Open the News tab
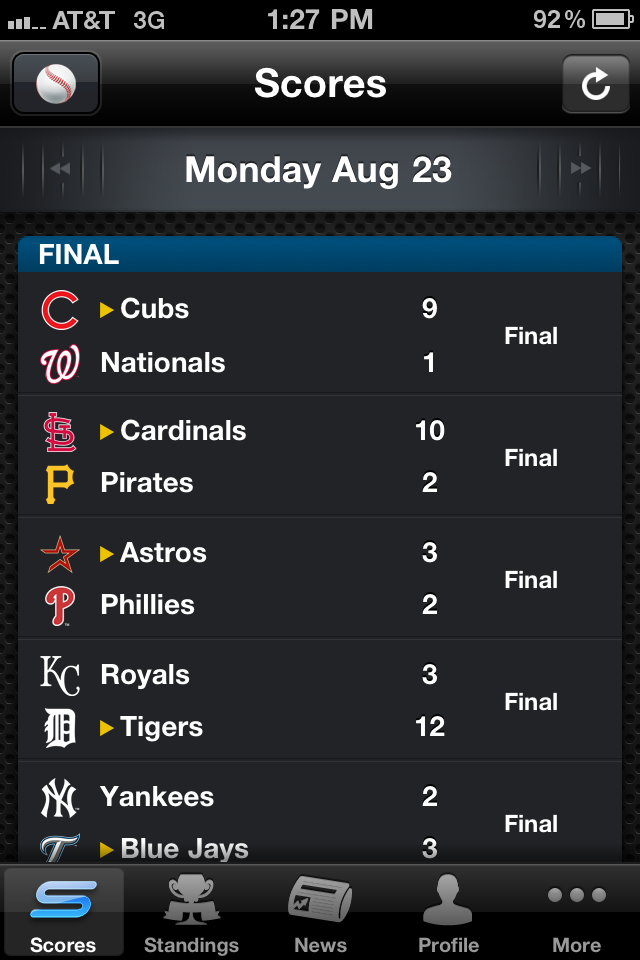Screen dimensions: 640x960 pyautogui.click(x=320, y=912)
